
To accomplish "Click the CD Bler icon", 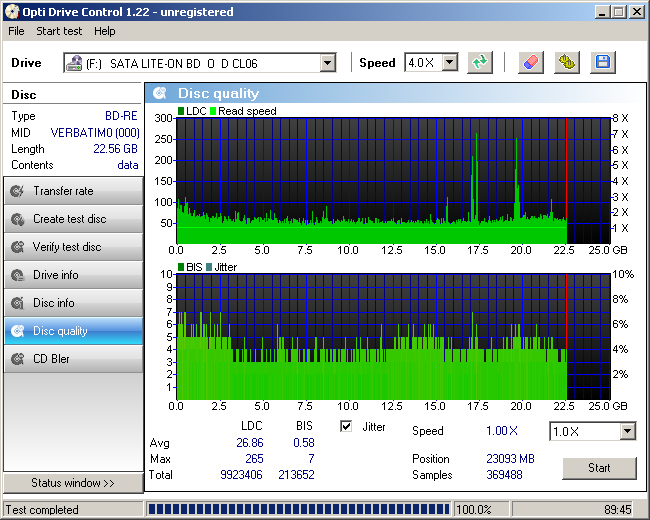I will tap(17, 359).
